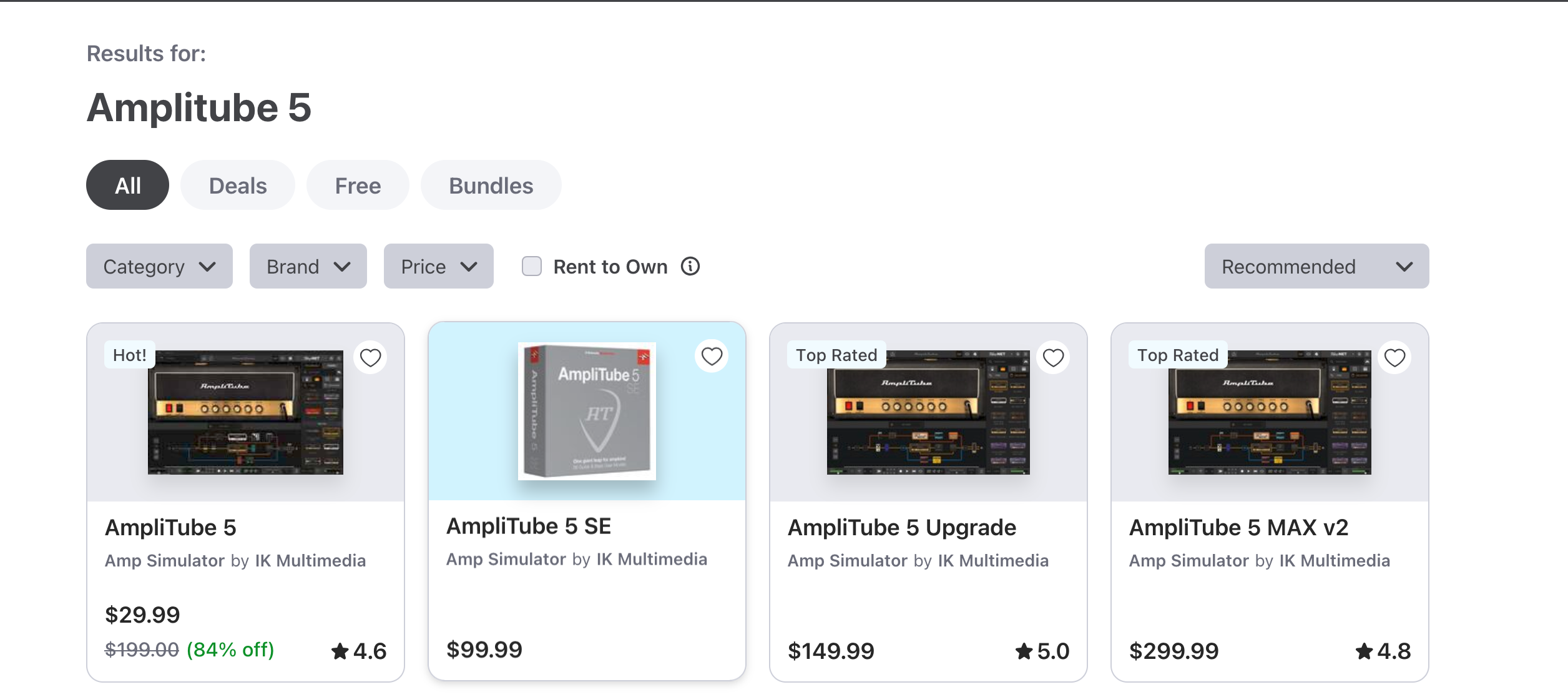Show the Bundles tab results
This screenshot has width=1568, height=697.
491,185
